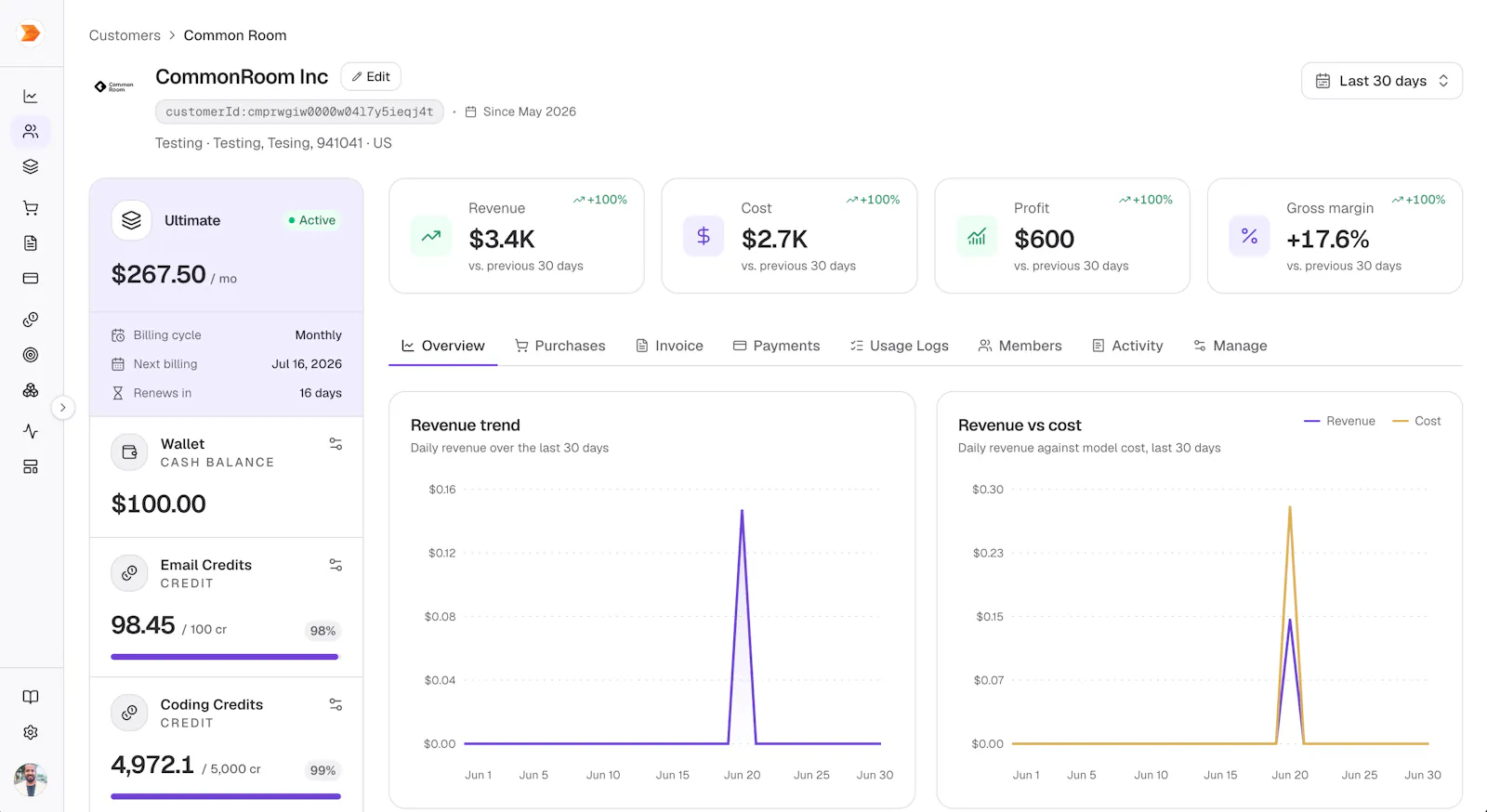Click the Gross margin percent icon
Image resolution: width=1487 pixels, height=812 pixels.
1249,236
